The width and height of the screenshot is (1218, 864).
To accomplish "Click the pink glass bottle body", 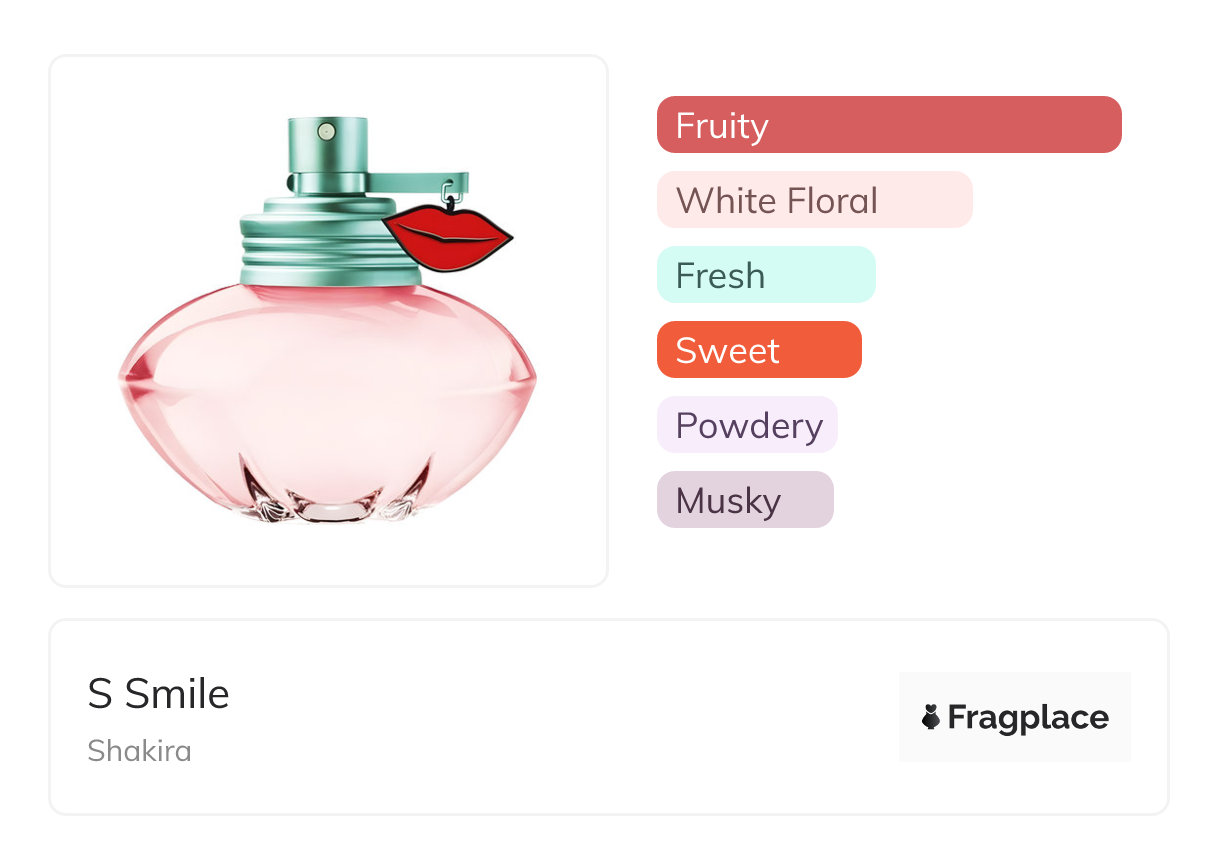I will (x=328, y=390).
